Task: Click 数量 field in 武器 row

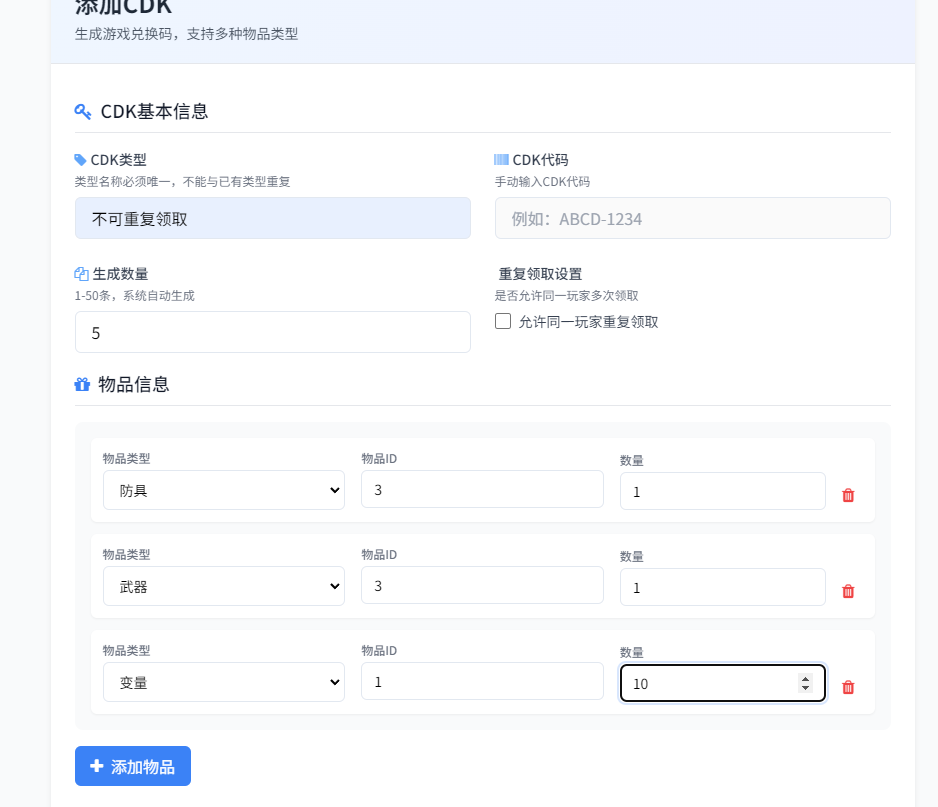Action: tap(723, 587)
